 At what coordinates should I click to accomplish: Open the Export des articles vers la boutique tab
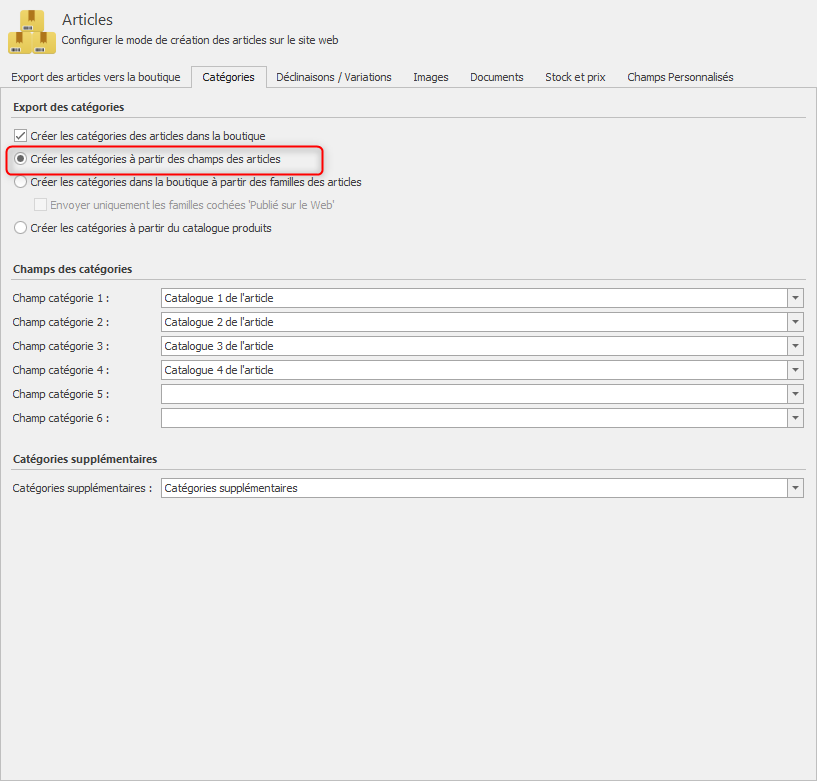pyautogui.click(x=96, y=77)
